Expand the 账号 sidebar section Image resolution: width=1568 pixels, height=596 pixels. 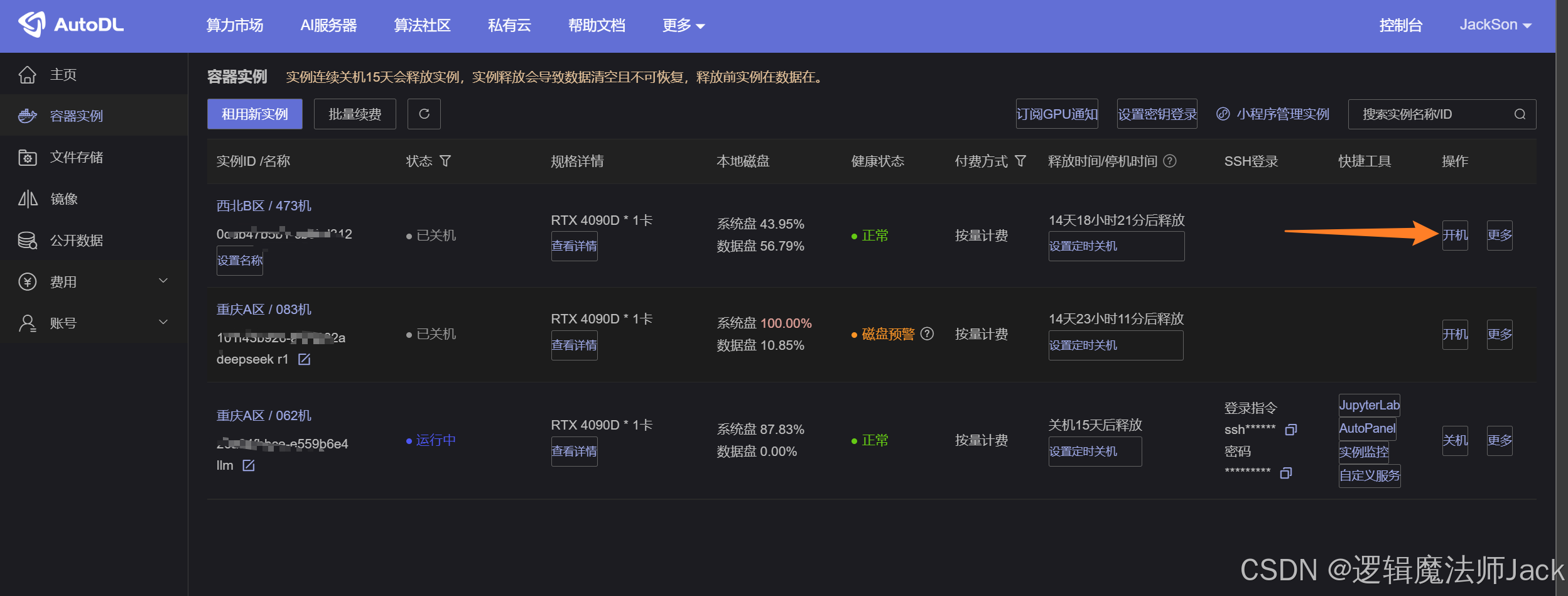coord(163,323)
